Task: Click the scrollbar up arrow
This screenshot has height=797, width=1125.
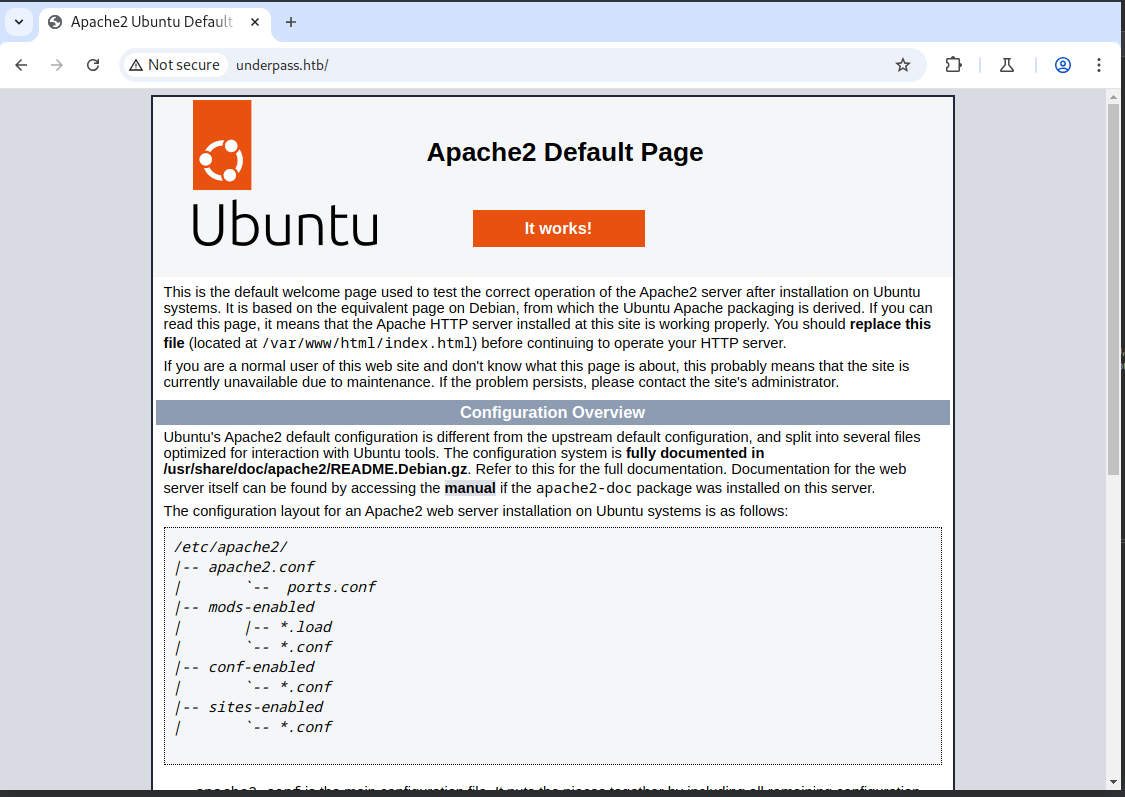Action: (x=1114, y=96)
